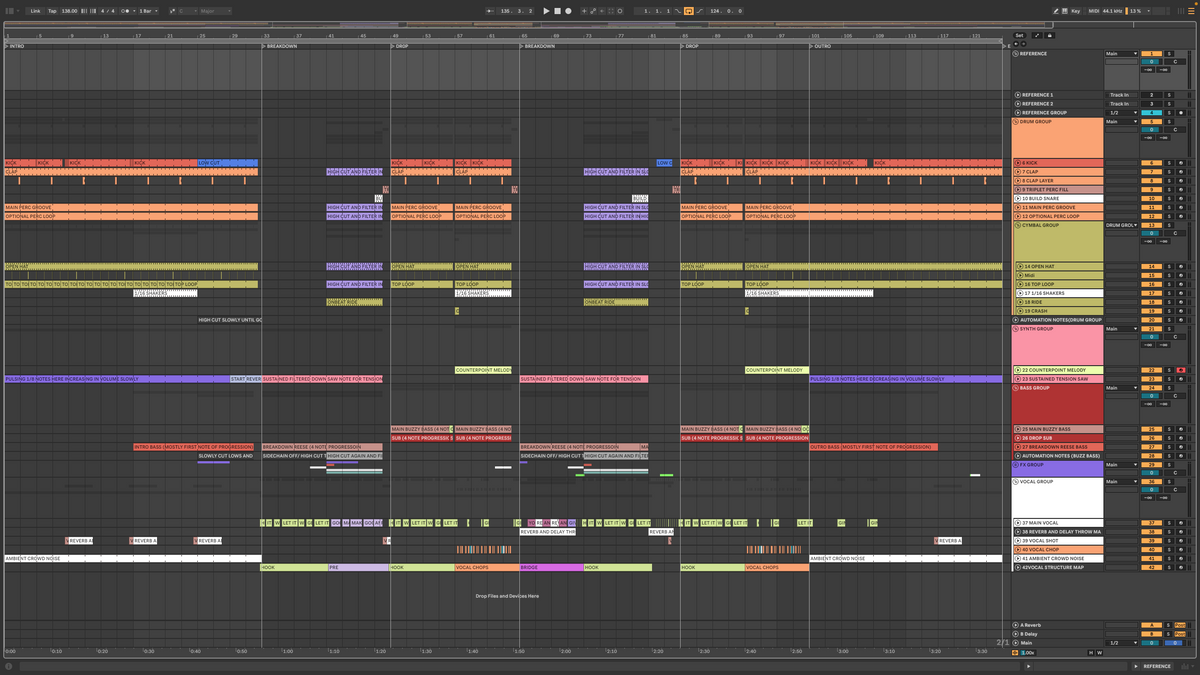This screenshot has width=1200, height=675.
Task: Click the 138.00 tempo field
Action: coord(69,11)
